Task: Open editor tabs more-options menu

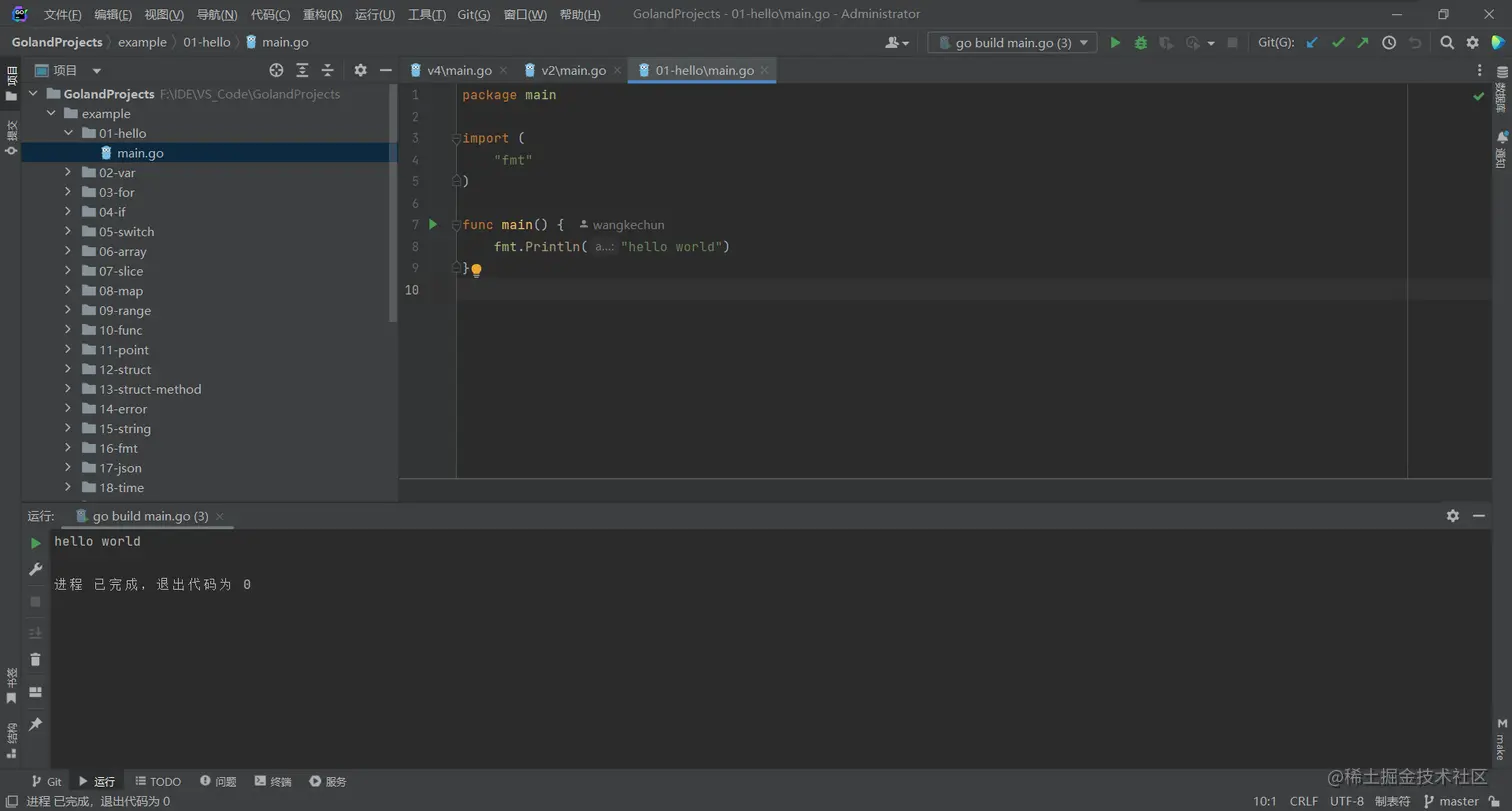Action: [1480, 70]
